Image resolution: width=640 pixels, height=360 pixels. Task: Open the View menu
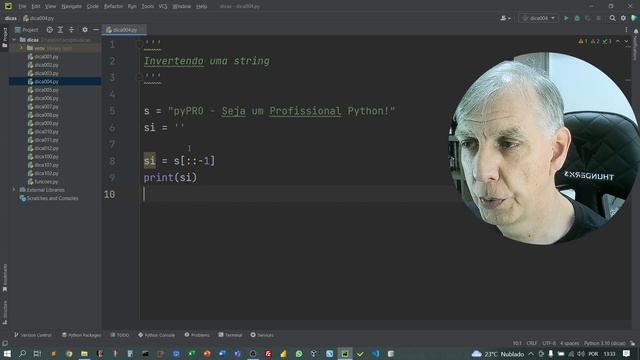coord(51,7)
